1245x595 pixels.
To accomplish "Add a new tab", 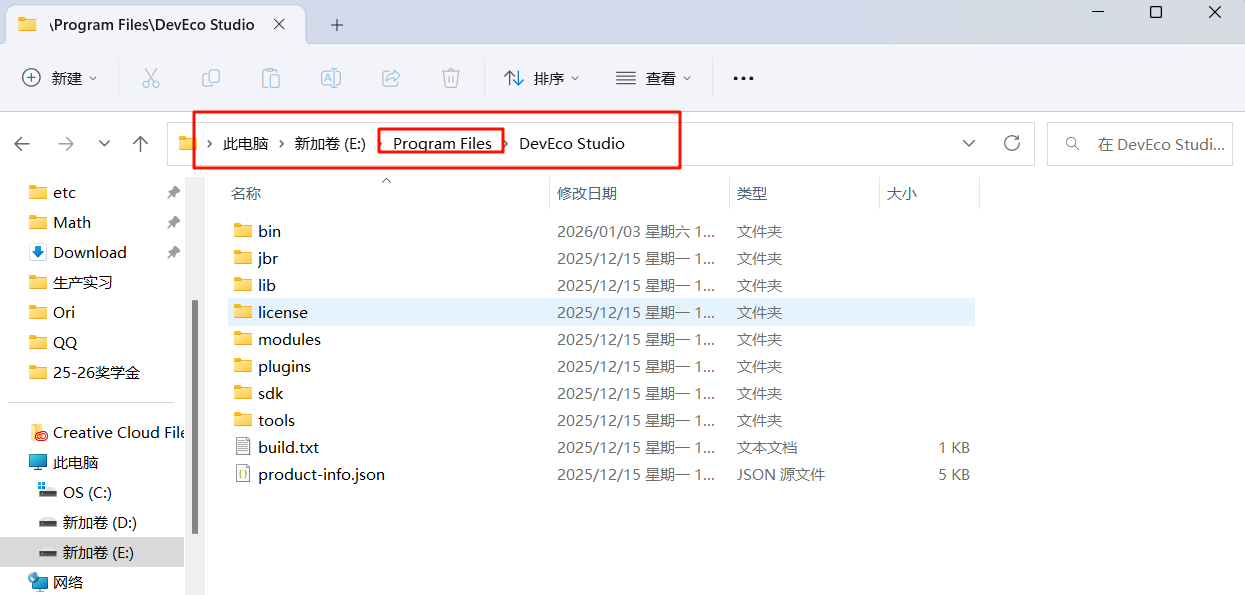I will (x=337, y=25).
